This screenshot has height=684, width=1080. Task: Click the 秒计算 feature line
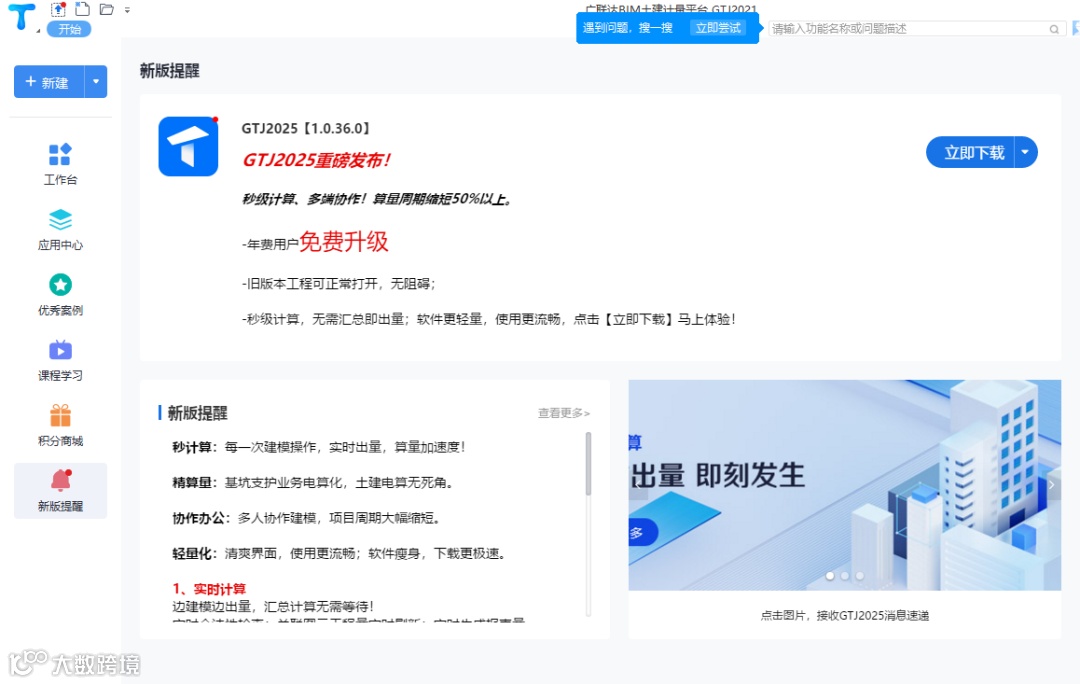click(318, 447)
